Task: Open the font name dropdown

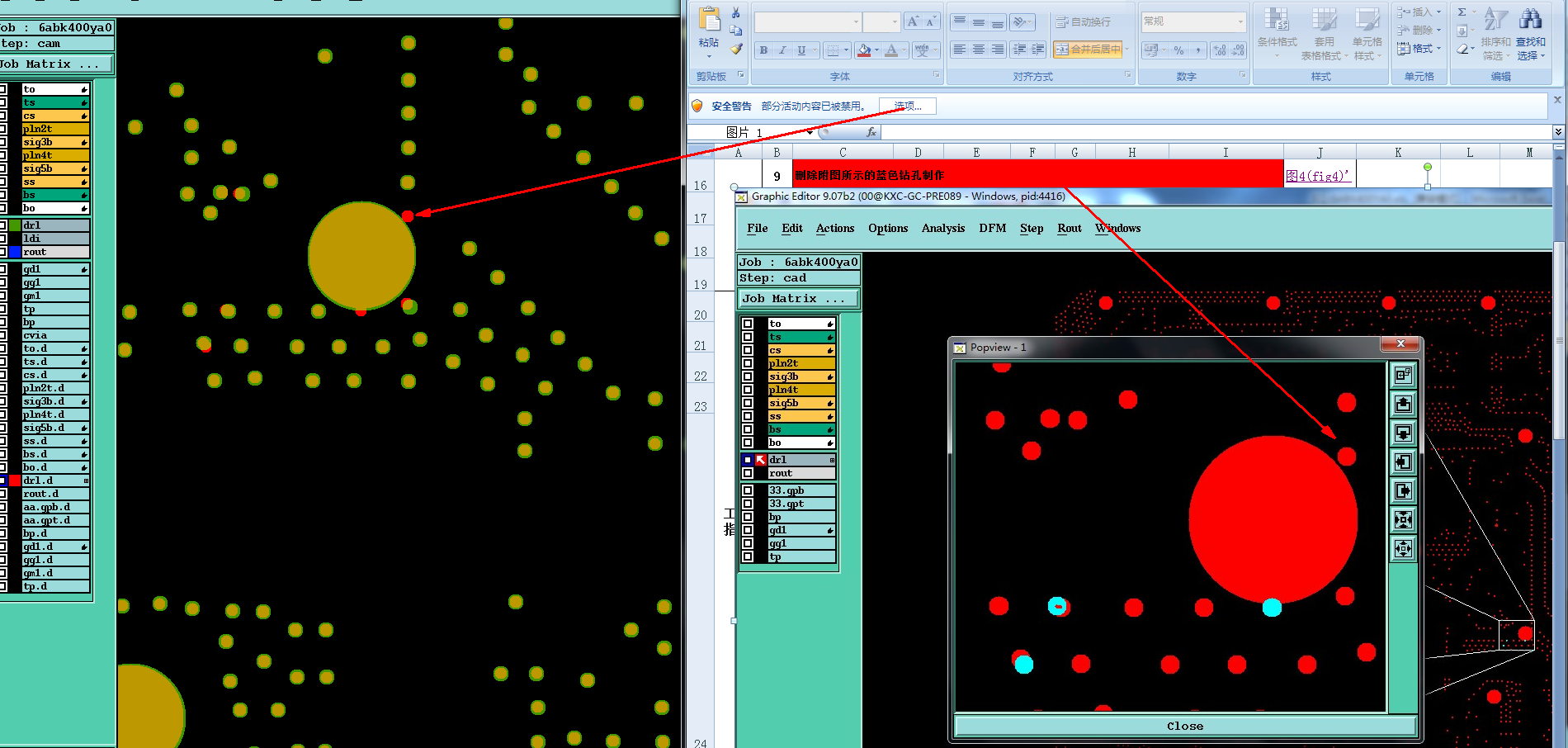Action: coord(856,22)
